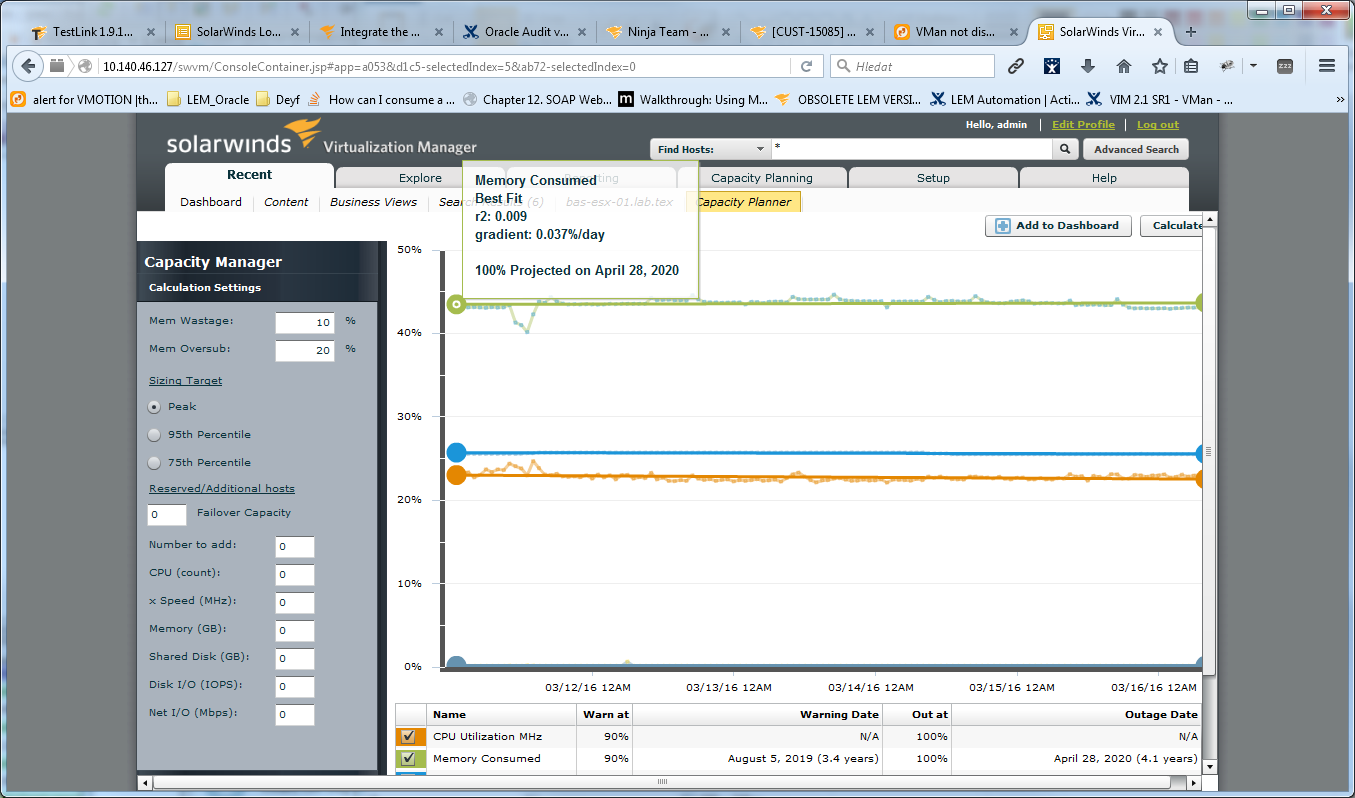This screenshot has width=1355, height=798.
Task: Click the Calculate button
Action: [1171, 226]
